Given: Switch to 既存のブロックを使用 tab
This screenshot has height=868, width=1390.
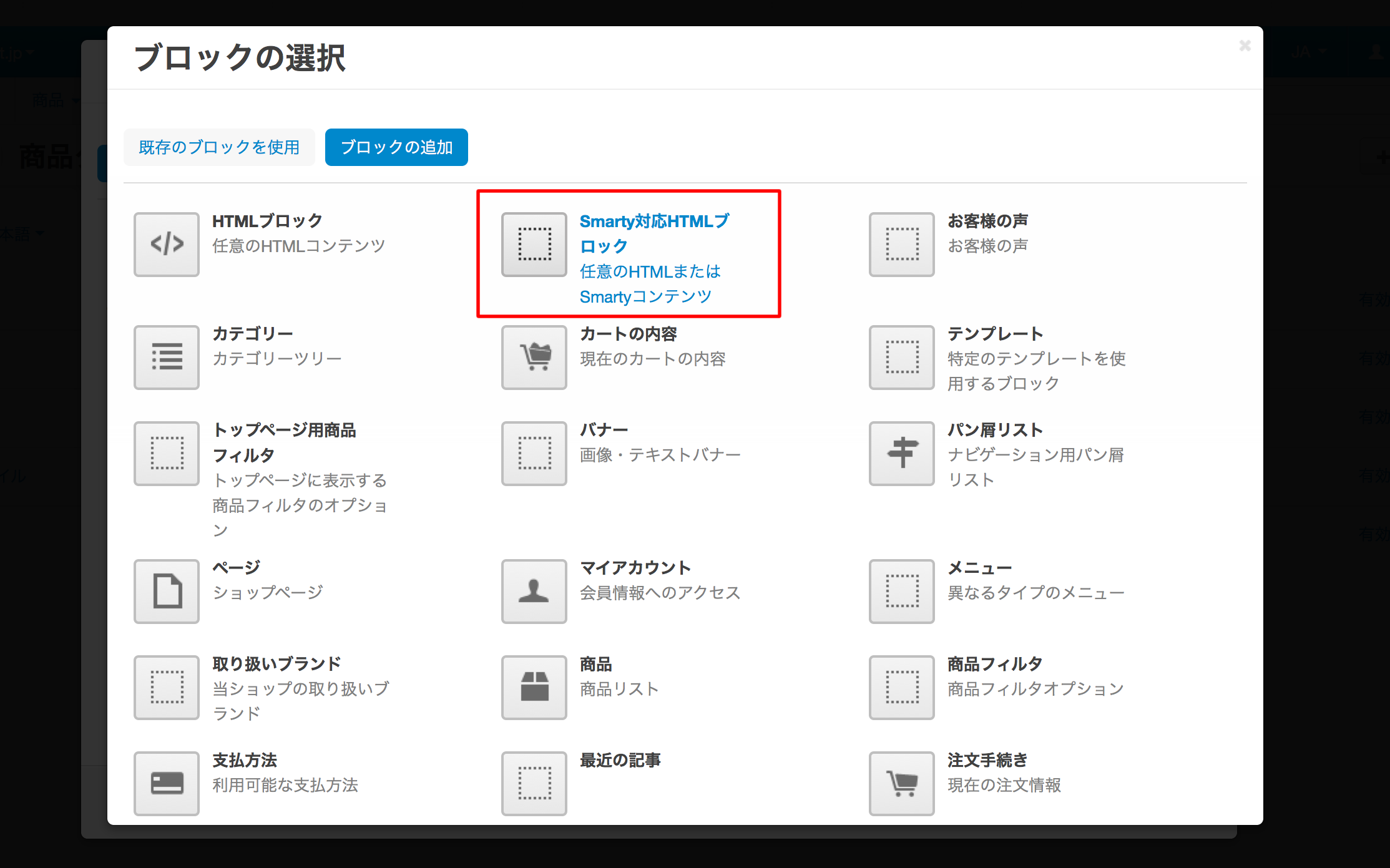Looking at the screenshot, I should click(x=219, y=147).
